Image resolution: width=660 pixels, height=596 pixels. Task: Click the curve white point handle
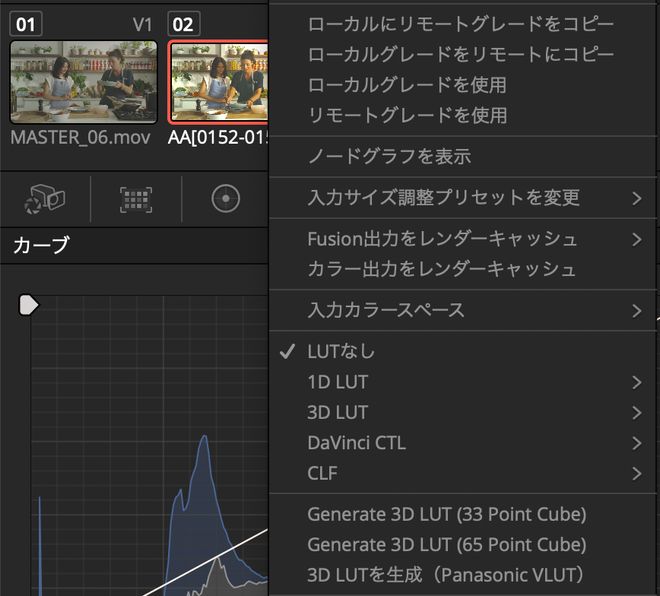coord(29,305)
